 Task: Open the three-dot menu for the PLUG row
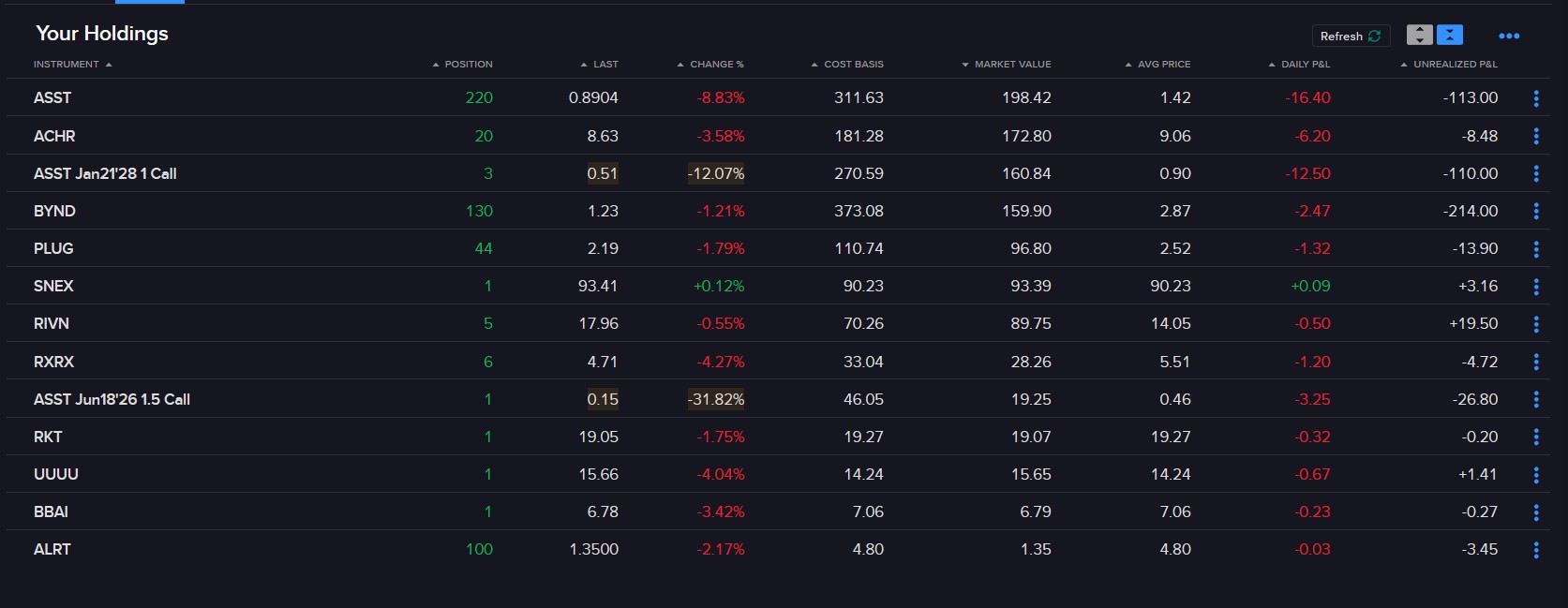point(1536,249)
